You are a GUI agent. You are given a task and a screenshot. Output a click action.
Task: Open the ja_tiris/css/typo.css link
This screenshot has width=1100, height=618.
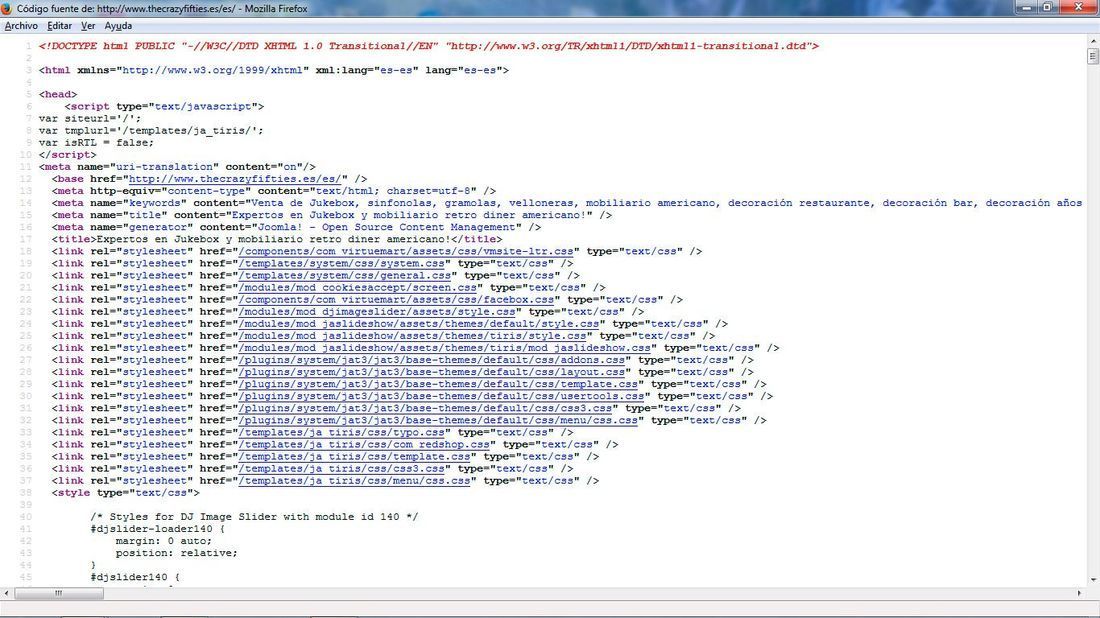click(x=341, y=433)
